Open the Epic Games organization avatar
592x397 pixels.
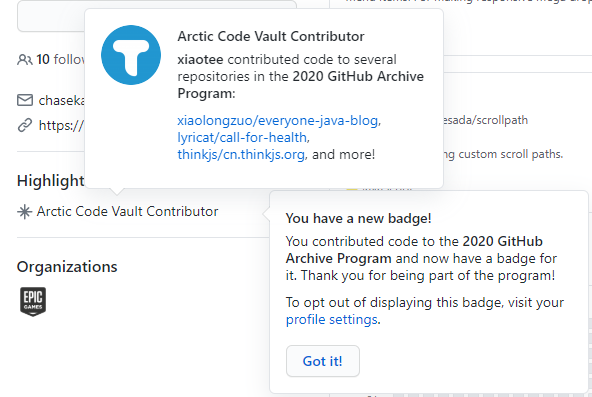33,301
